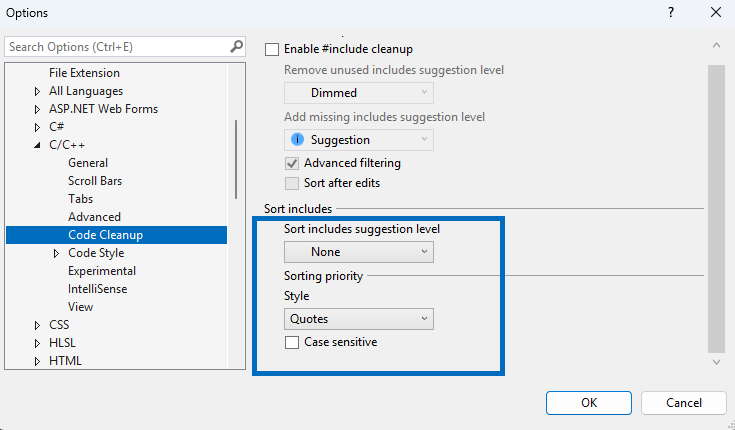Click the blue info icon in the Suggestion dropdown
The height and width of the screenshot is (430, 735).
[297, 140]
